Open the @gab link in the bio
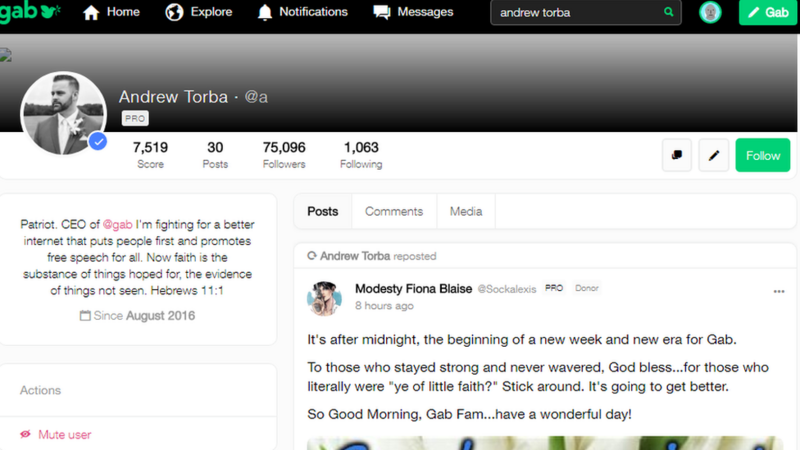The height and width of the screenshot is (450, 800). click(117, 226)
